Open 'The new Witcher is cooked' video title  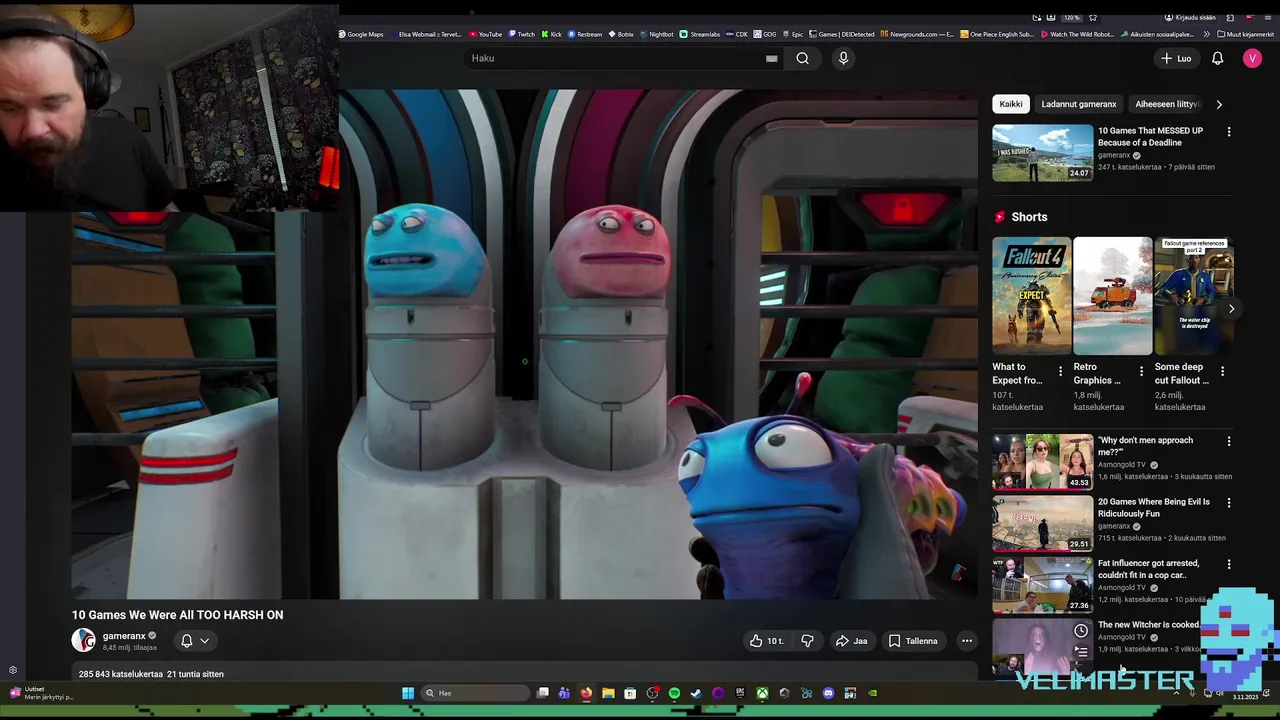[1148, 624]
